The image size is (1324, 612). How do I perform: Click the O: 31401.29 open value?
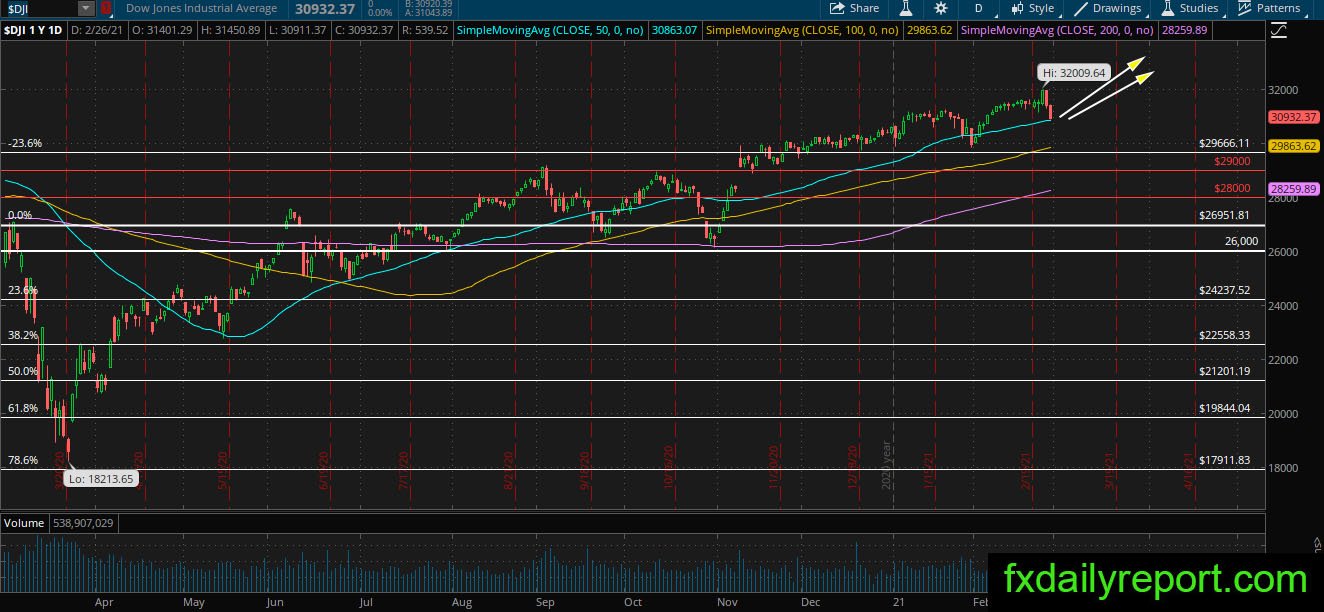click(x=164, y=31)
